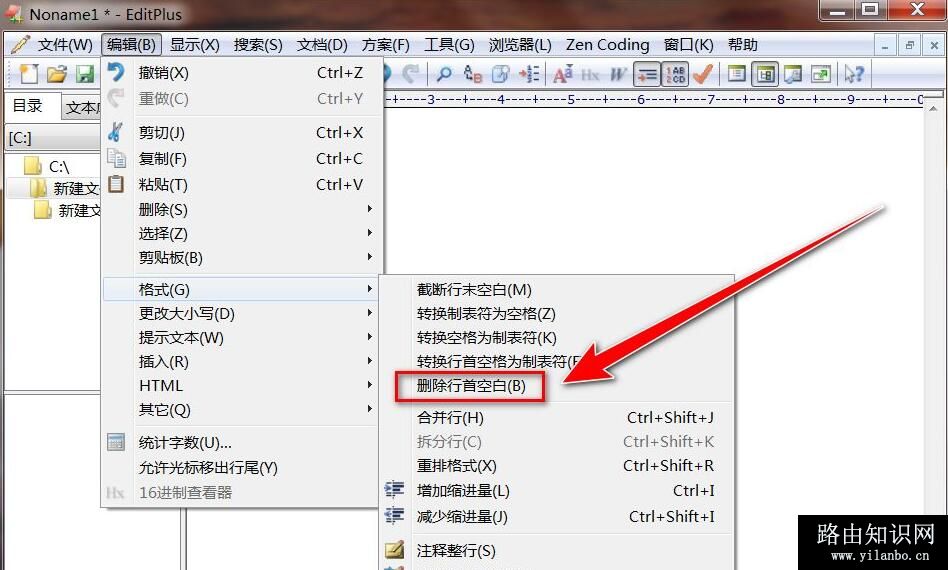948x570 pixels.
Task: Choose 增加缩进量(L) increase indent
Action: click(556, 491)
